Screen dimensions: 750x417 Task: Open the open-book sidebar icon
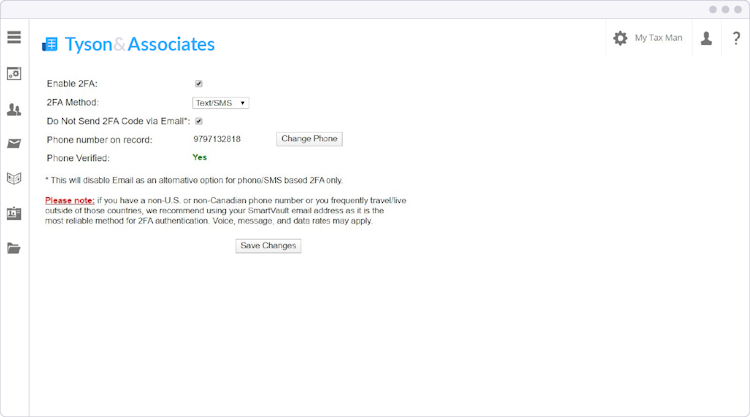[x=14, y=178]
